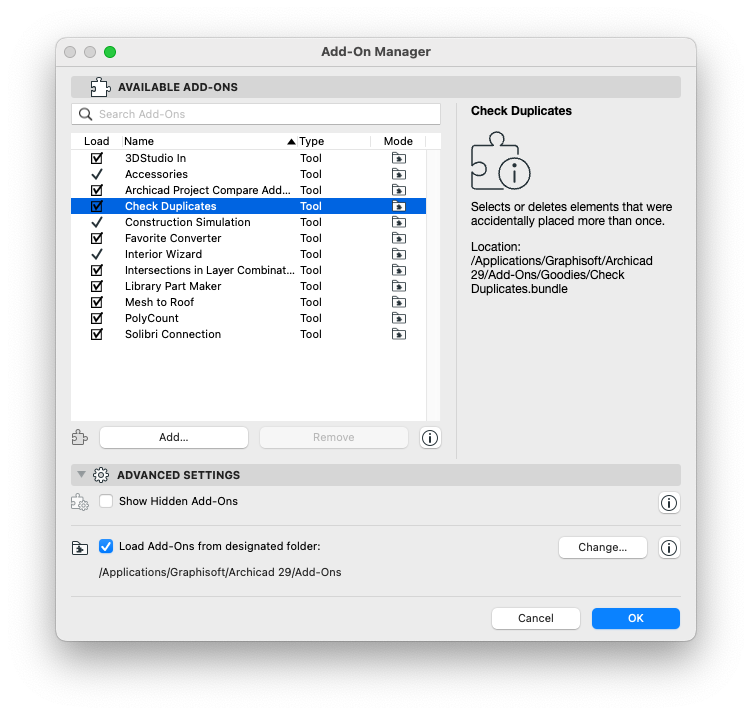
Task: Confirm with the OK button
Action: click(x=635, y=618)
